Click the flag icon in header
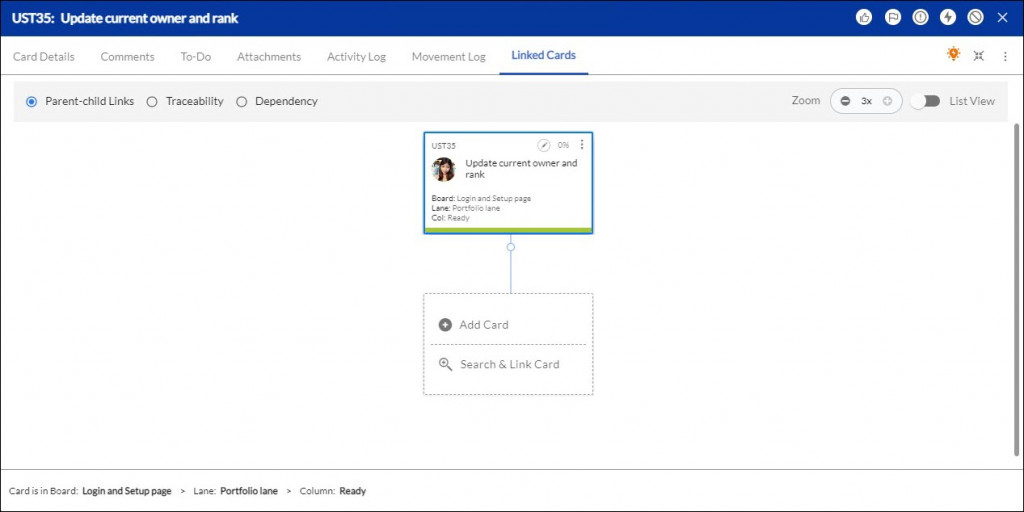 [x=892, y=18]
